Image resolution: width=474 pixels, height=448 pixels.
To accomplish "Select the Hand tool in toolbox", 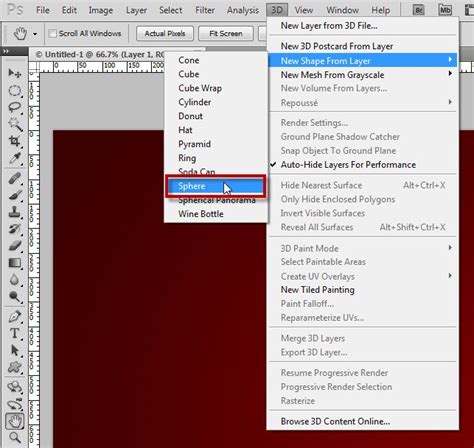I will (15, 421).
